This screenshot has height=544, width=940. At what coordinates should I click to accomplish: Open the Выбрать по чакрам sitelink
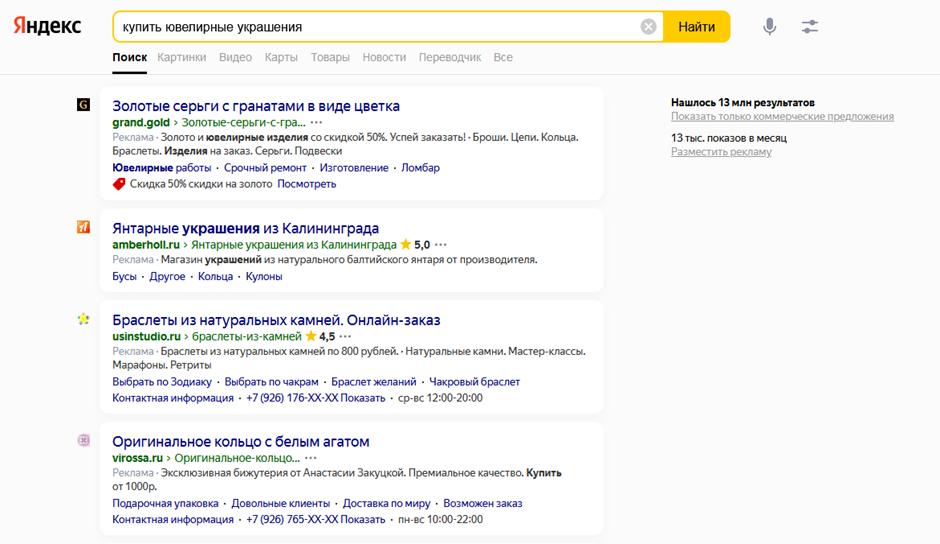pos(272,382)
